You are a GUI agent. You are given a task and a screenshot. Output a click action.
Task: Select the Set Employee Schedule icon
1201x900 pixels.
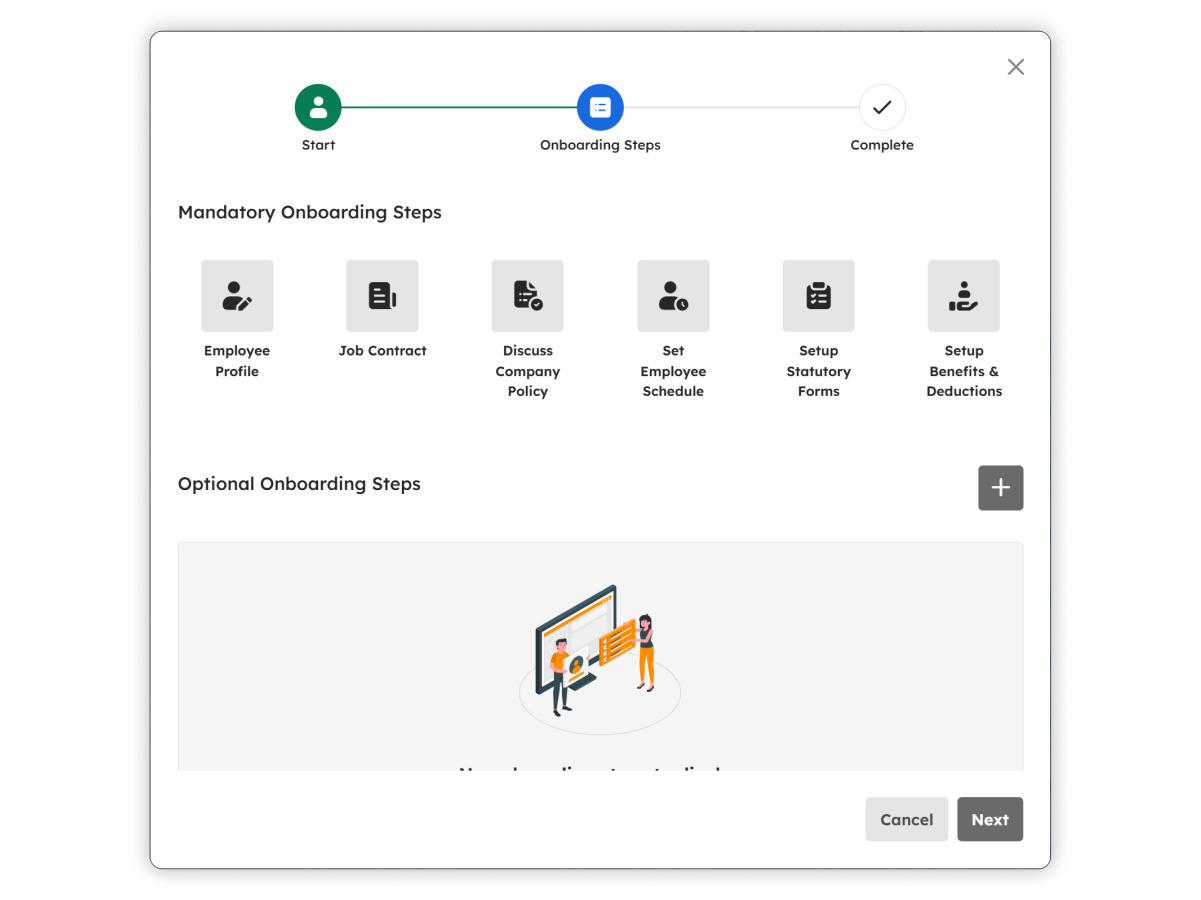pyautogui.click(x=673, y=296)
